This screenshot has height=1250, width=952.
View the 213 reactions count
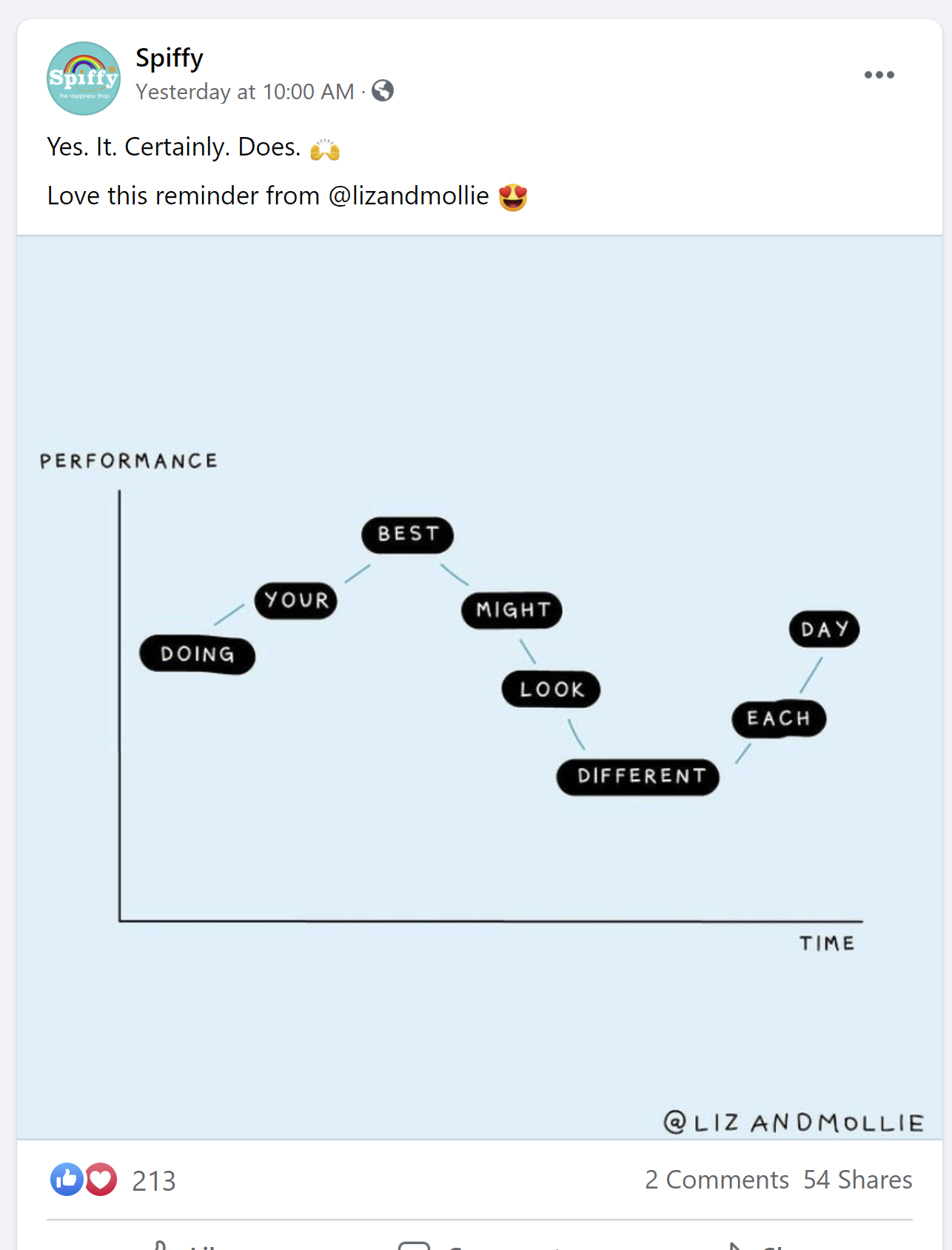pos(154,1180)
